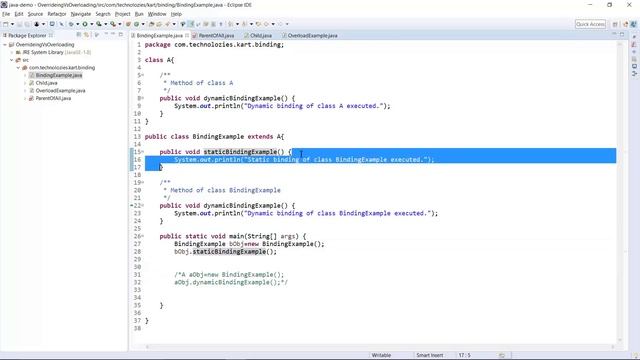The image size is (640, 360).
Task: Open the Project menu
Action: [122, 14]
